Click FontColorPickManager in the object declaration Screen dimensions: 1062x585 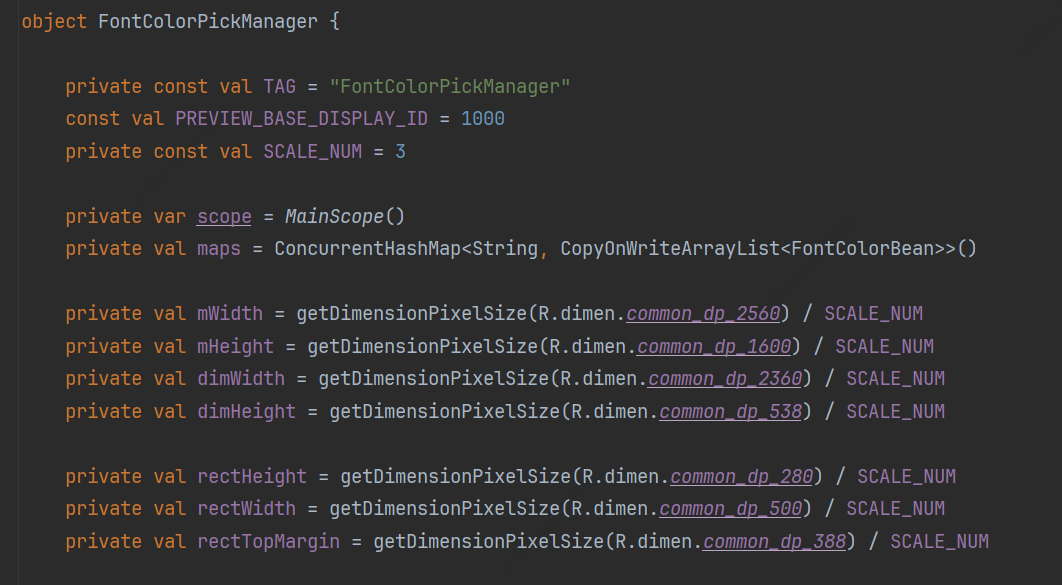[207, 21]
